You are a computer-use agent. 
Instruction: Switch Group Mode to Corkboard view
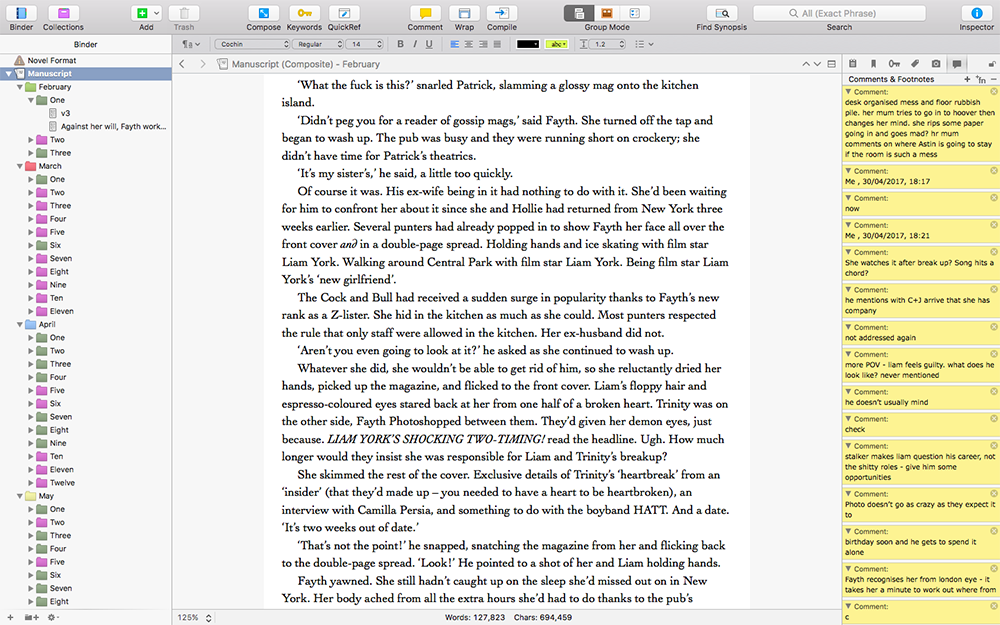(x=607, y=13)
